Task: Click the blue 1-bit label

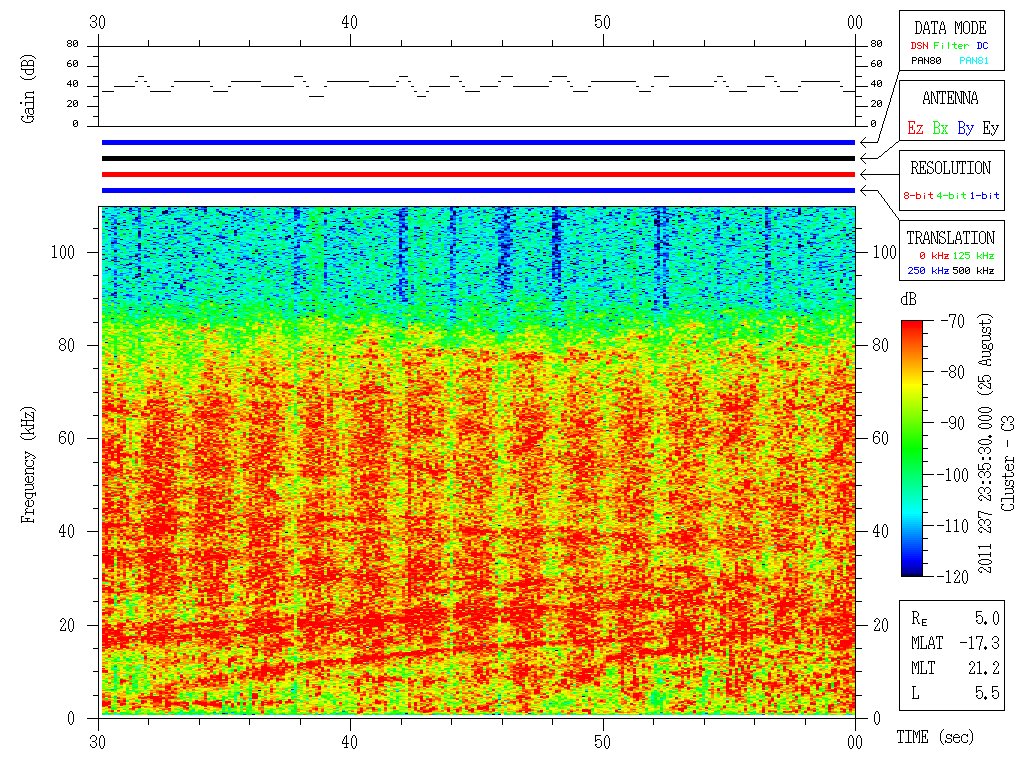Action: click(x=984, y=195)
